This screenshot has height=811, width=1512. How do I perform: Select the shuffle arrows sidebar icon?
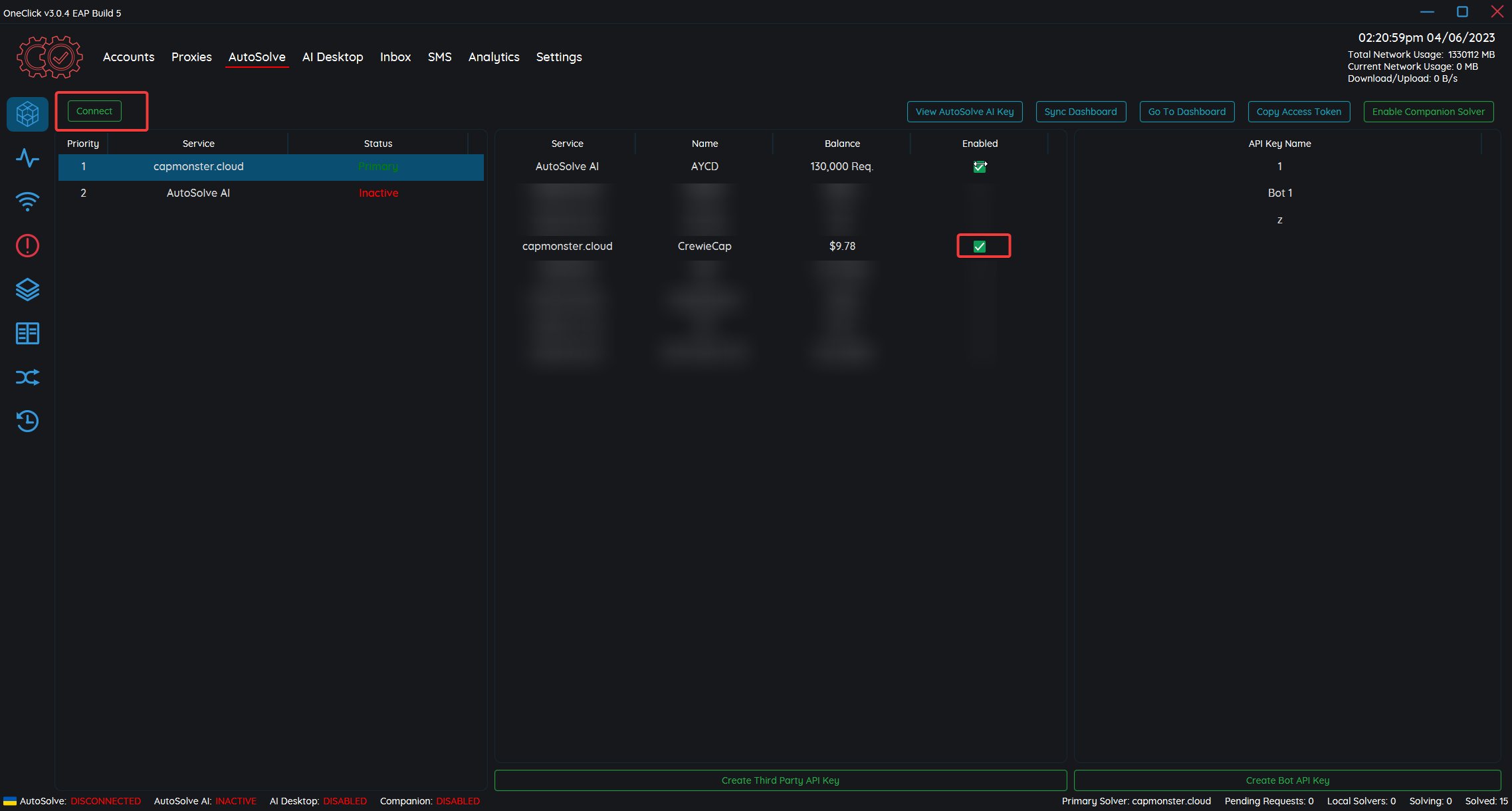(27, 378)
